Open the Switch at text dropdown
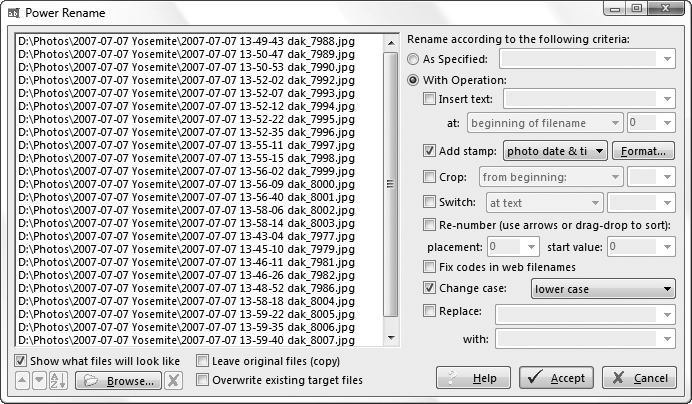Screen dimensions: 692x404 pos(545,203)
